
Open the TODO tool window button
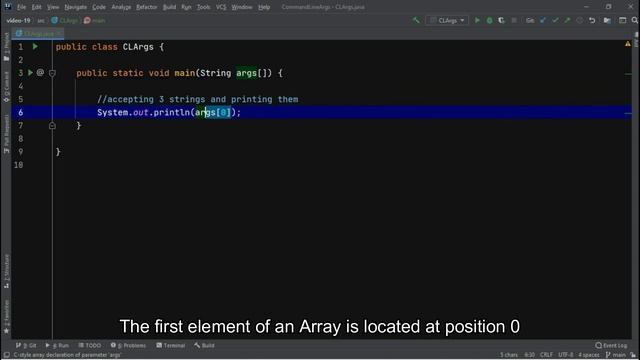point(89,345)
